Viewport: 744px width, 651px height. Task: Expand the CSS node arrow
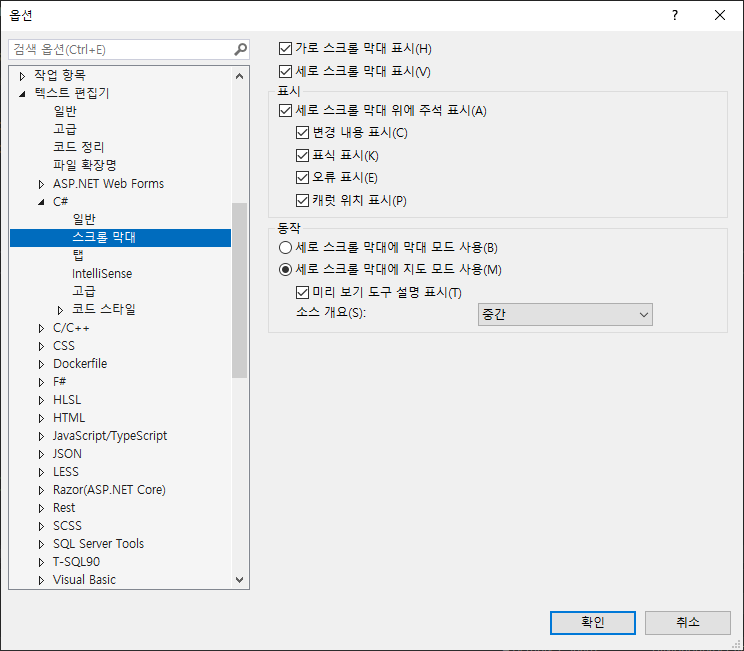(41, 346)
